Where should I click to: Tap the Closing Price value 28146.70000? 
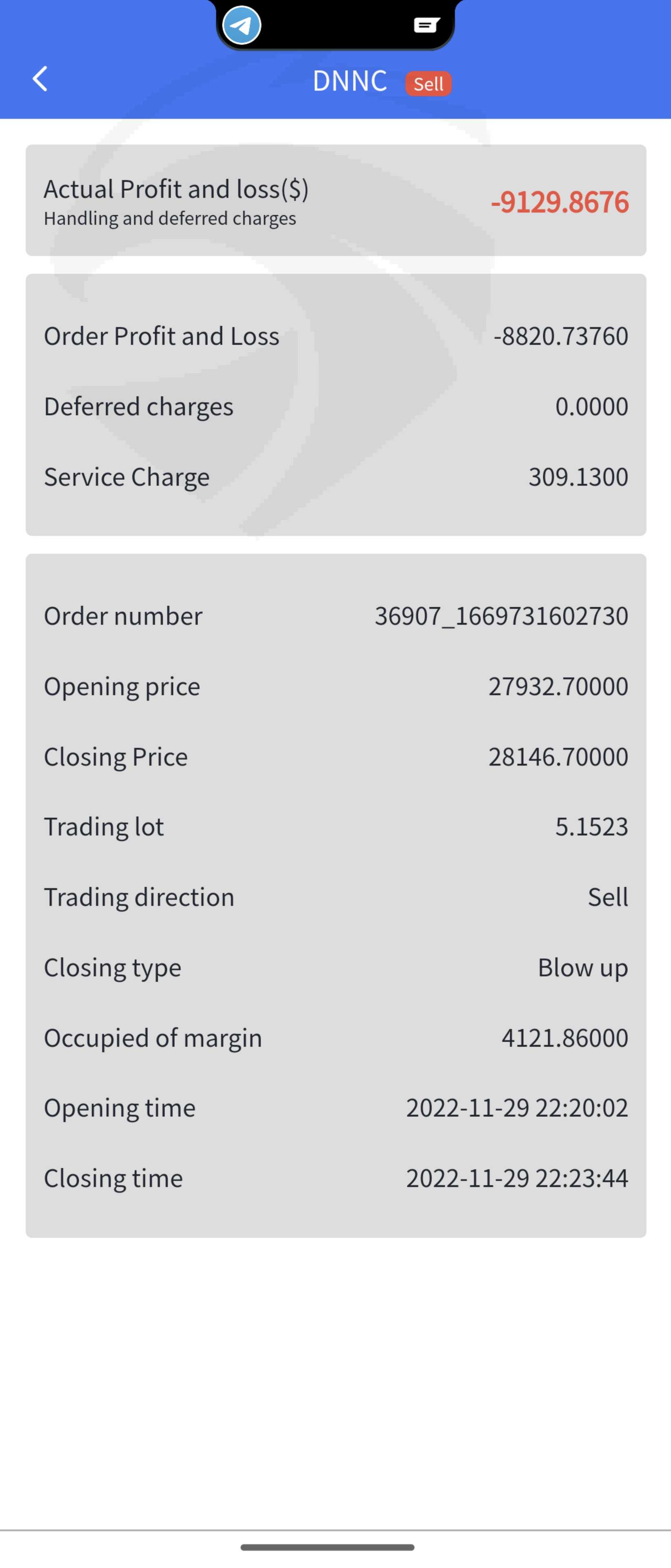[558, 757]
